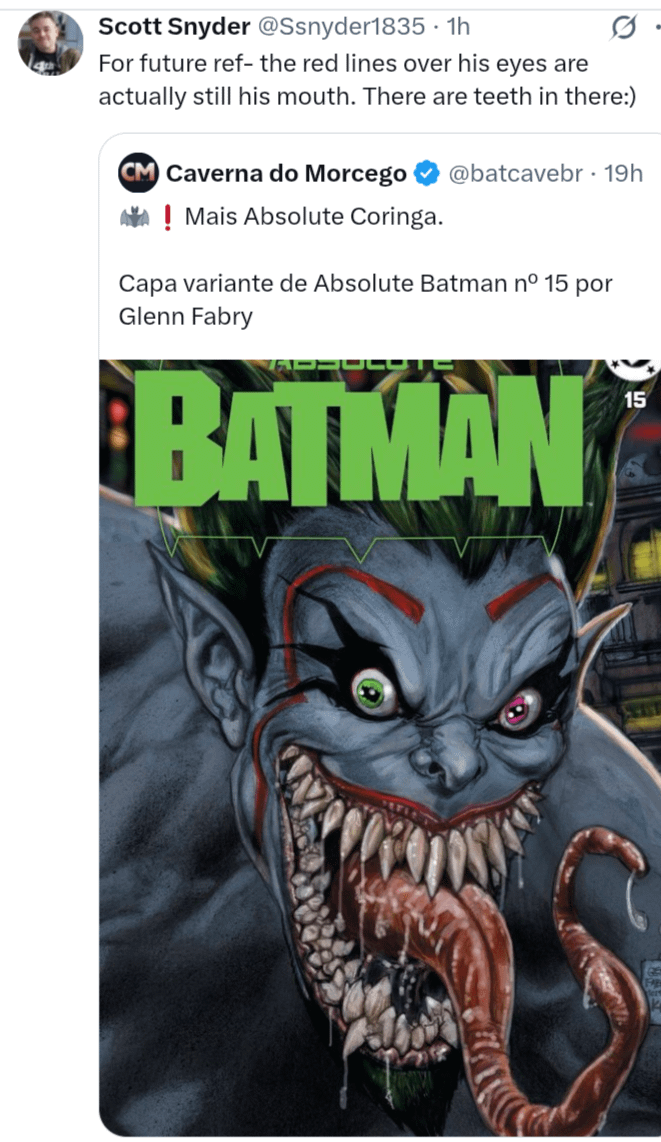The image size is (661, 1142).
Task: Click the blue verified badge
Action: click(427, 173)
